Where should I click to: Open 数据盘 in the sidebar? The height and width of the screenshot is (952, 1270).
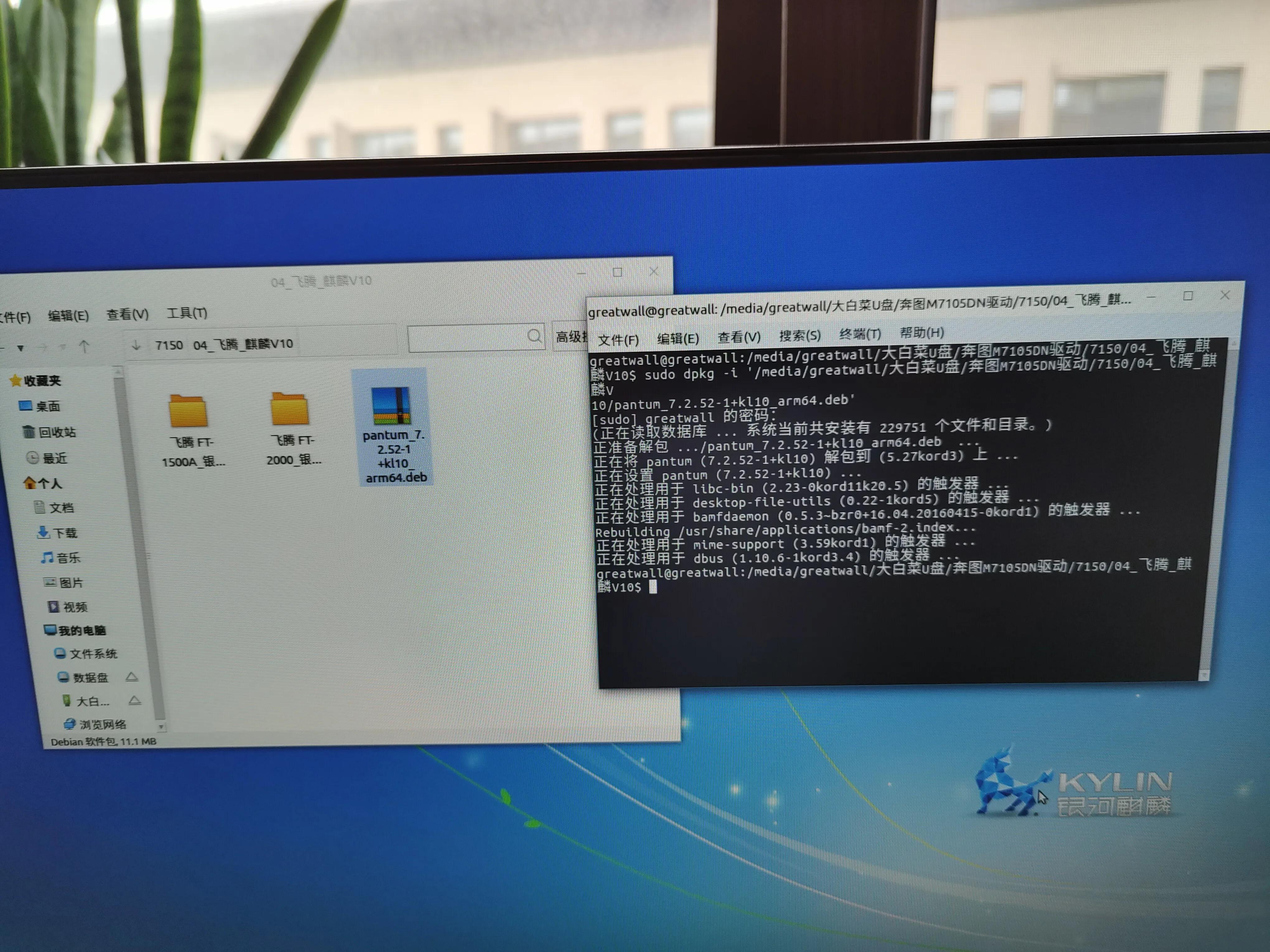pos(83,678)
